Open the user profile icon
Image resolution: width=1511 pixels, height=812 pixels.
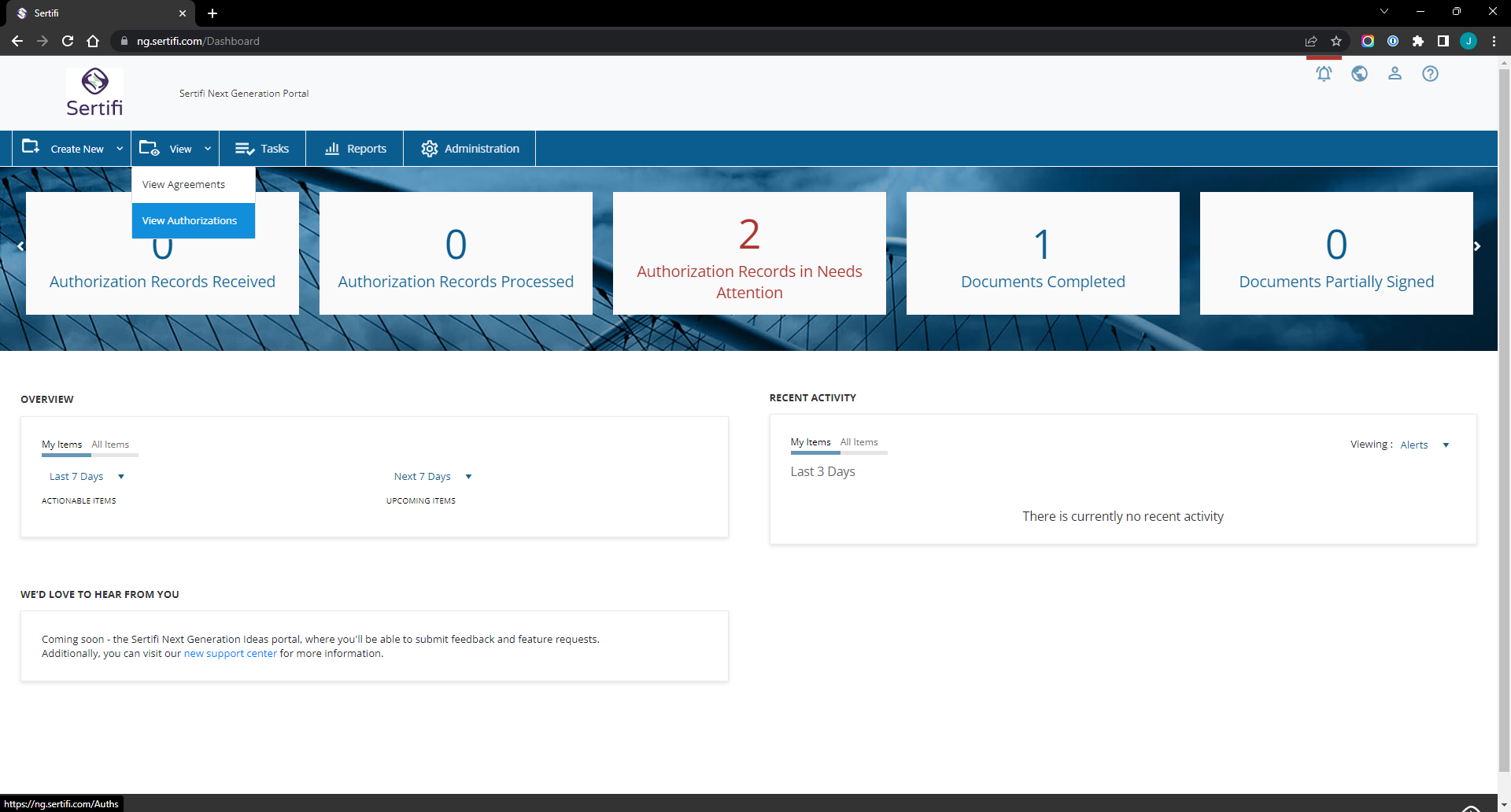click(1395, 74)
